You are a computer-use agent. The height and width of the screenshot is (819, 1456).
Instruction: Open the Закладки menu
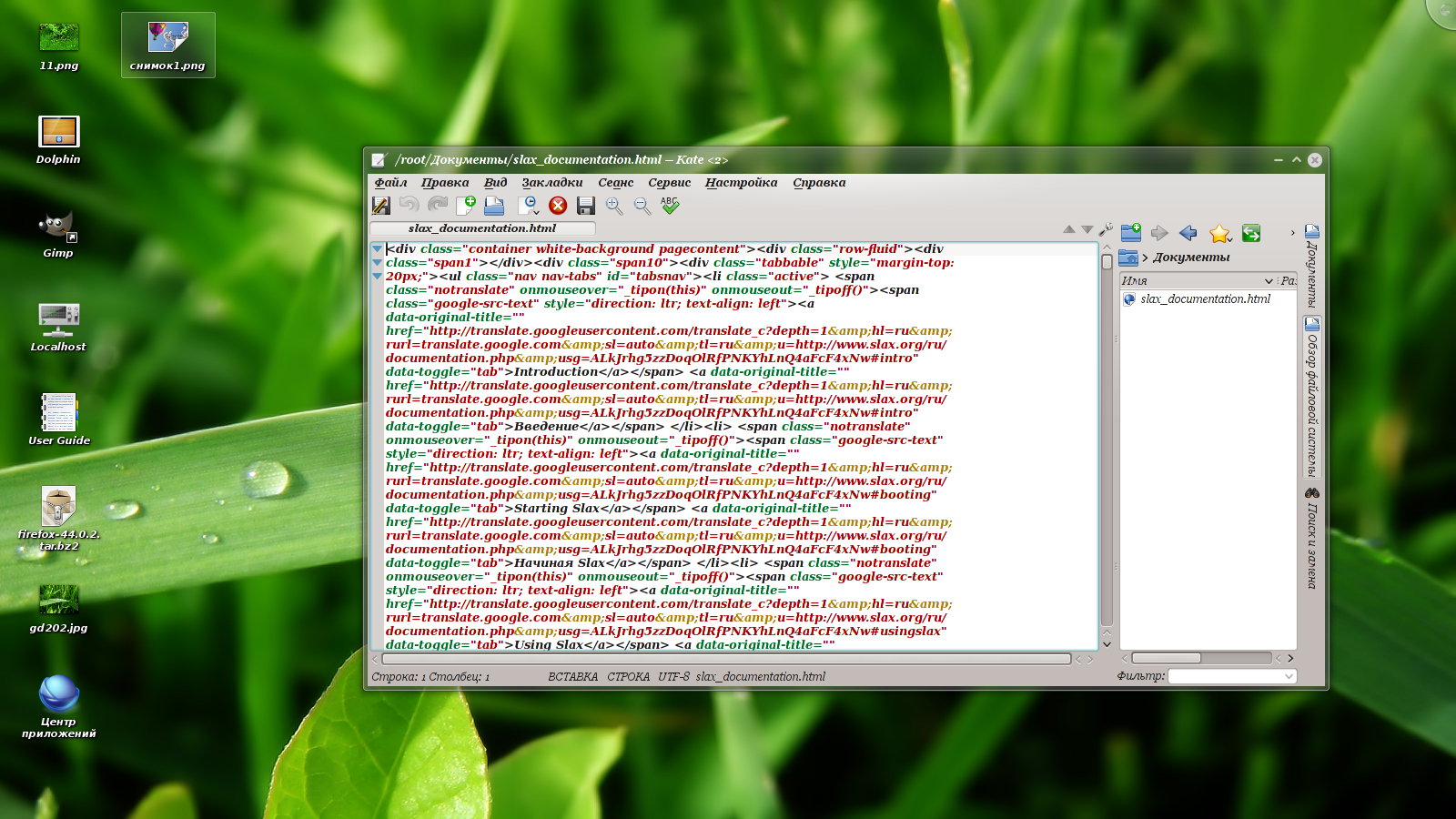(x=551, y=183)
